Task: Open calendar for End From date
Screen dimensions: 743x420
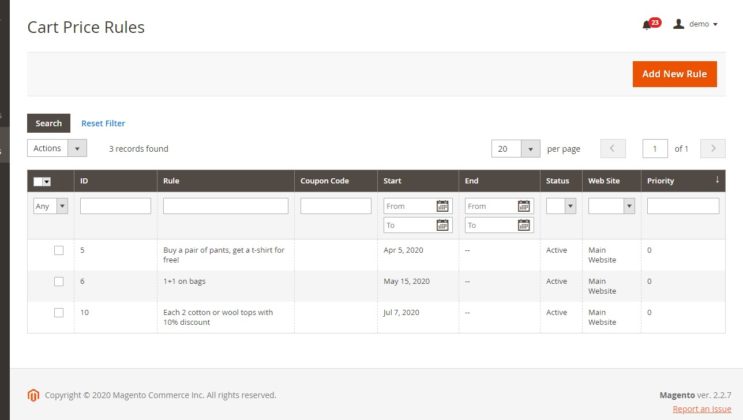Action: [x=524, y=206]
